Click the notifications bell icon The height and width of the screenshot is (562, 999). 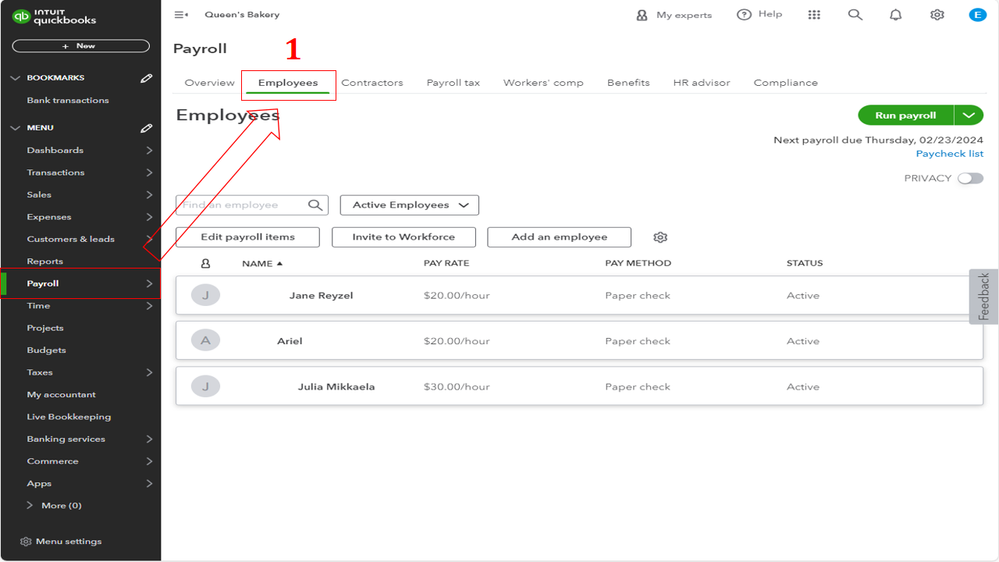coord(896,15)
